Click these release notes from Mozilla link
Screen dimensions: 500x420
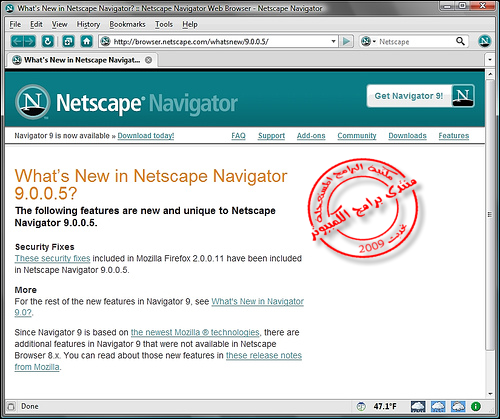tap(264, 355)
